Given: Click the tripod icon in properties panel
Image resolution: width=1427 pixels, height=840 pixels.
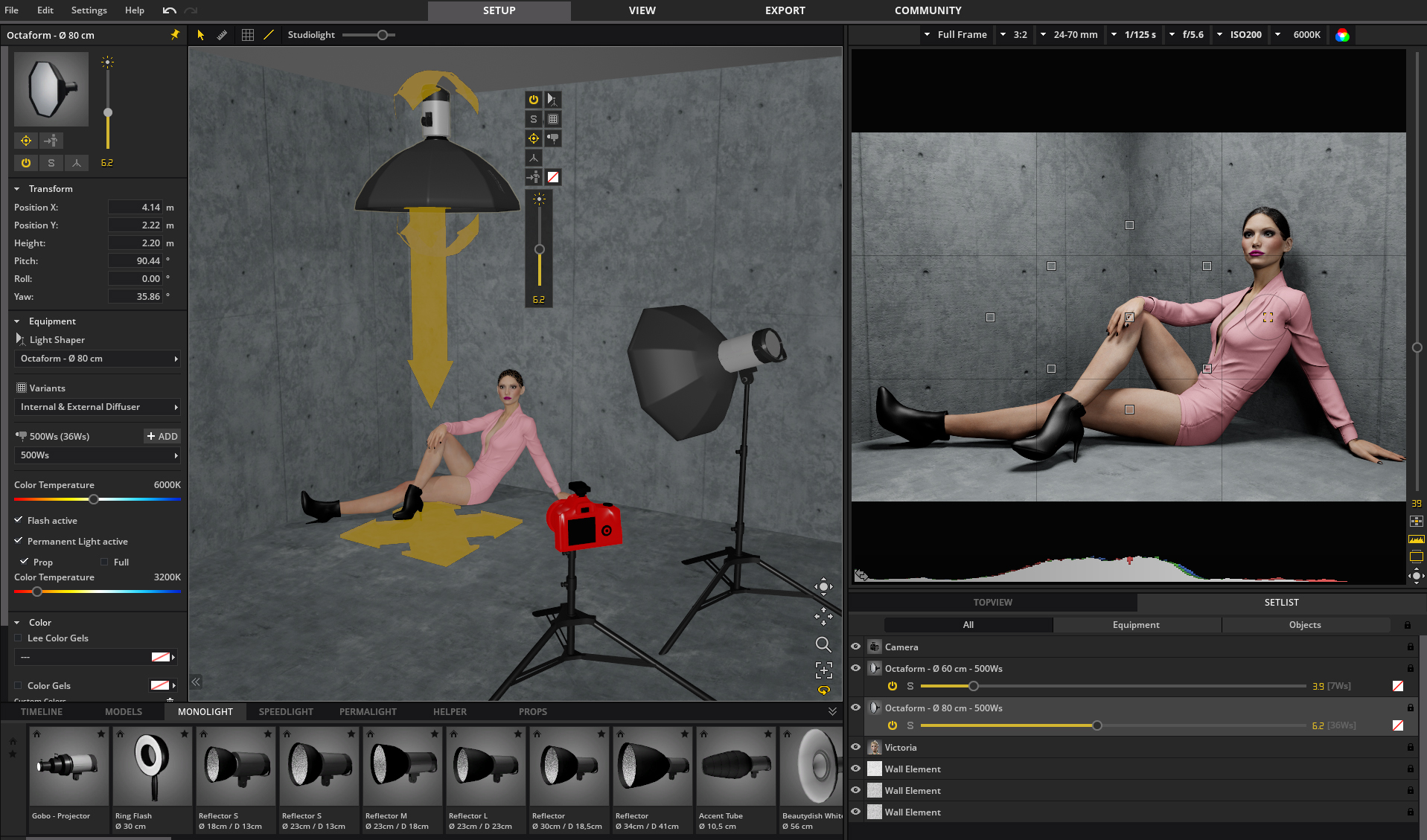Looking at the screenshot, I should (x=77, y=163).
